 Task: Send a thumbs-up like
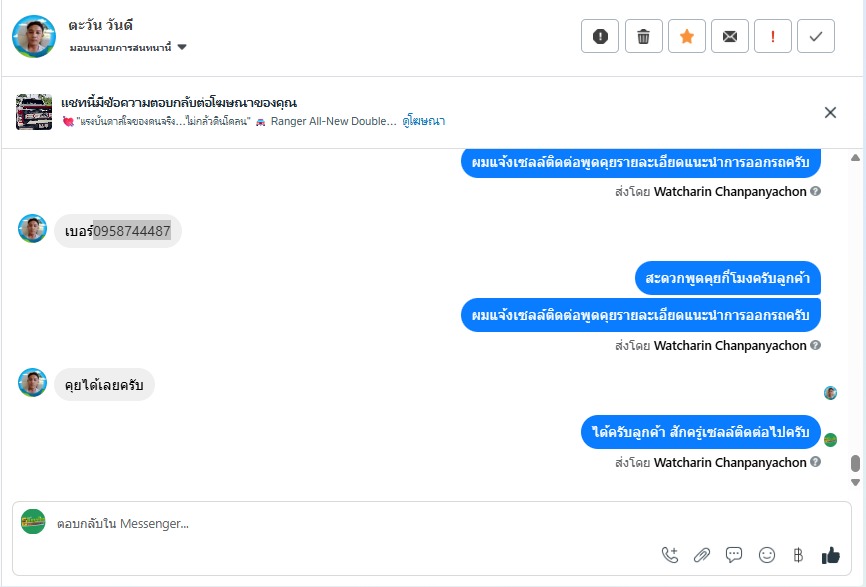point(830,554)
